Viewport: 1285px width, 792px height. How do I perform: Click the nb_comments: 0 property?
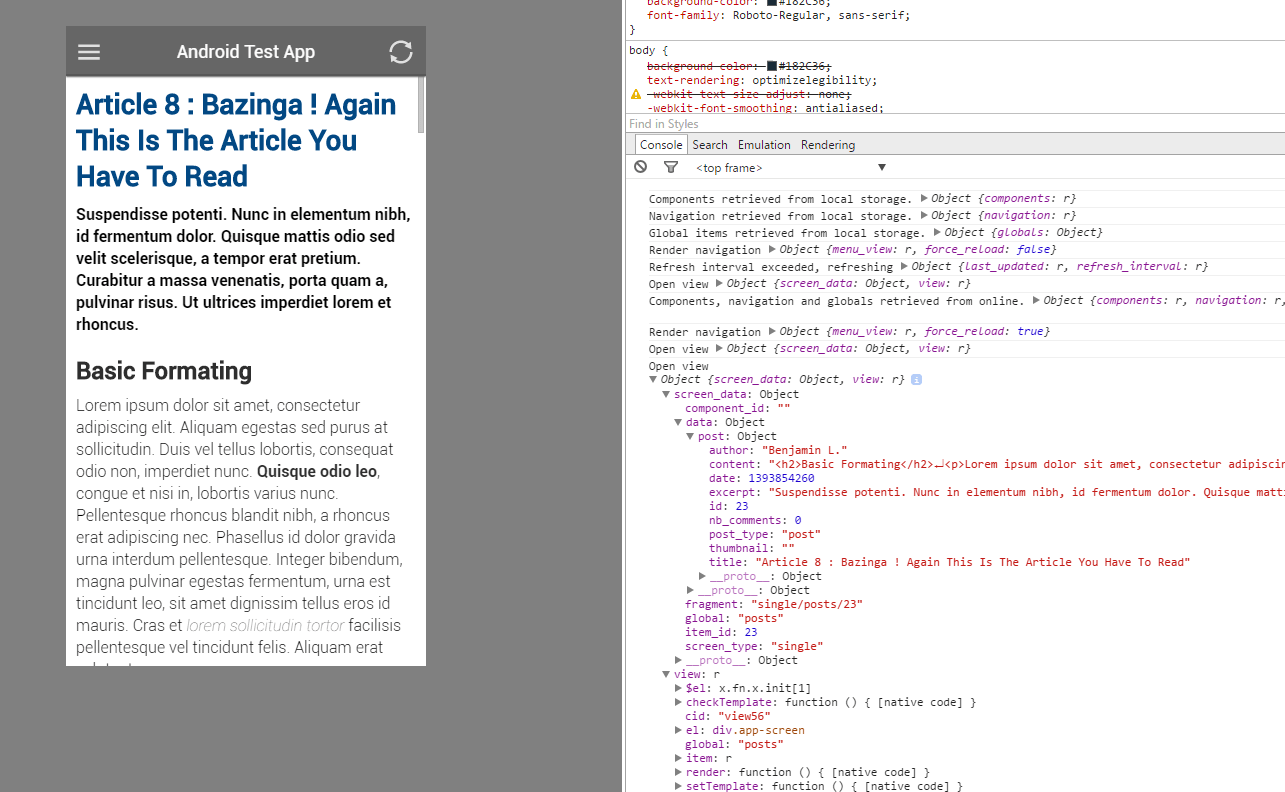[755, 520]
